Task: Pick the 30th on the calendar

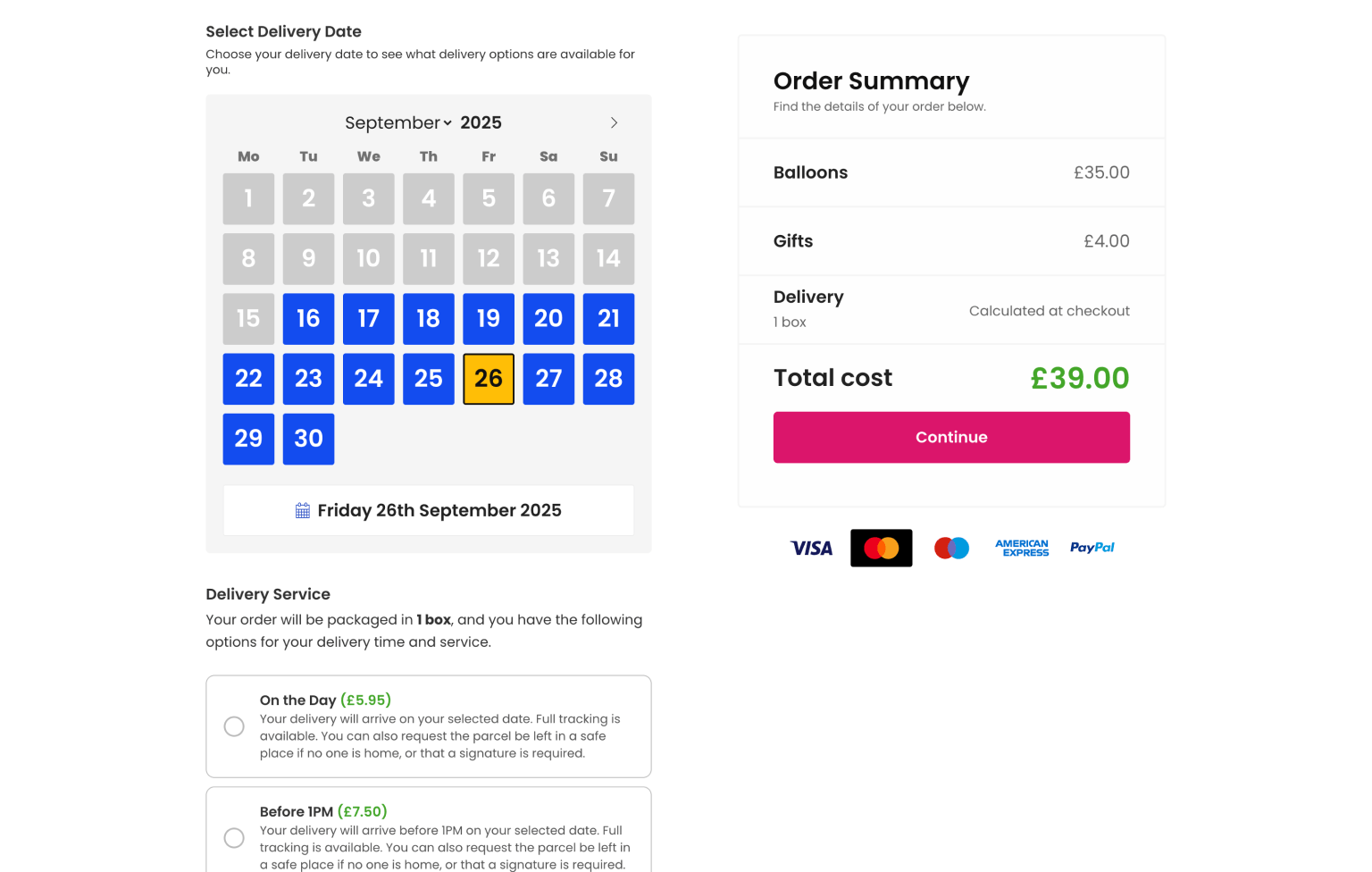Action: pyautogui.click(x=308, y=439)
